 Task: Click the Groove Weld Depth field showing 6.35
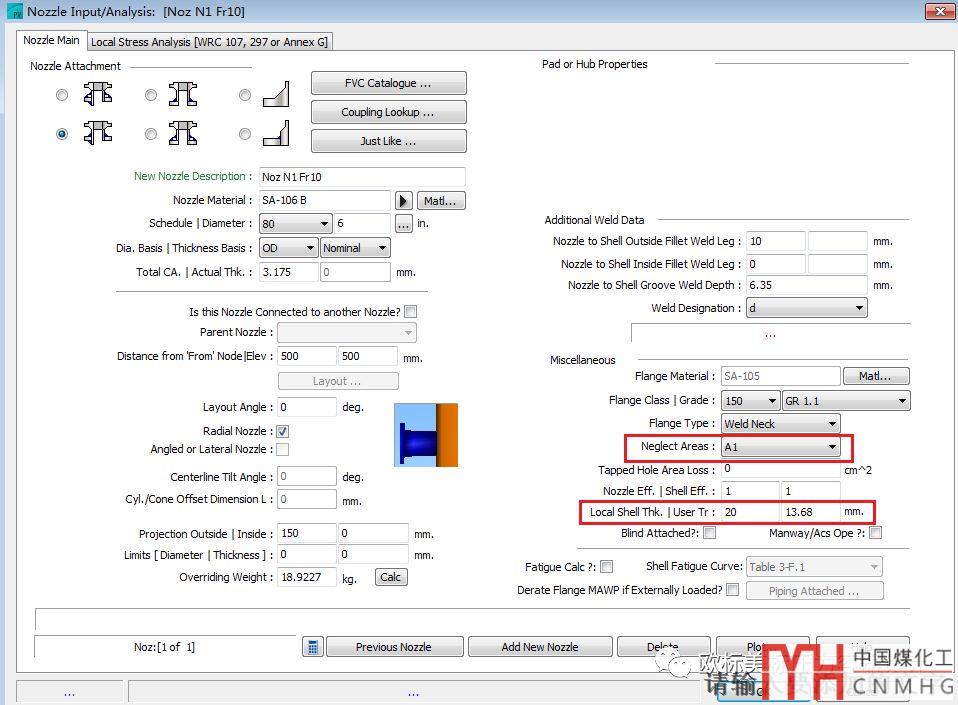pyautogui.click(x=806, y=285)
